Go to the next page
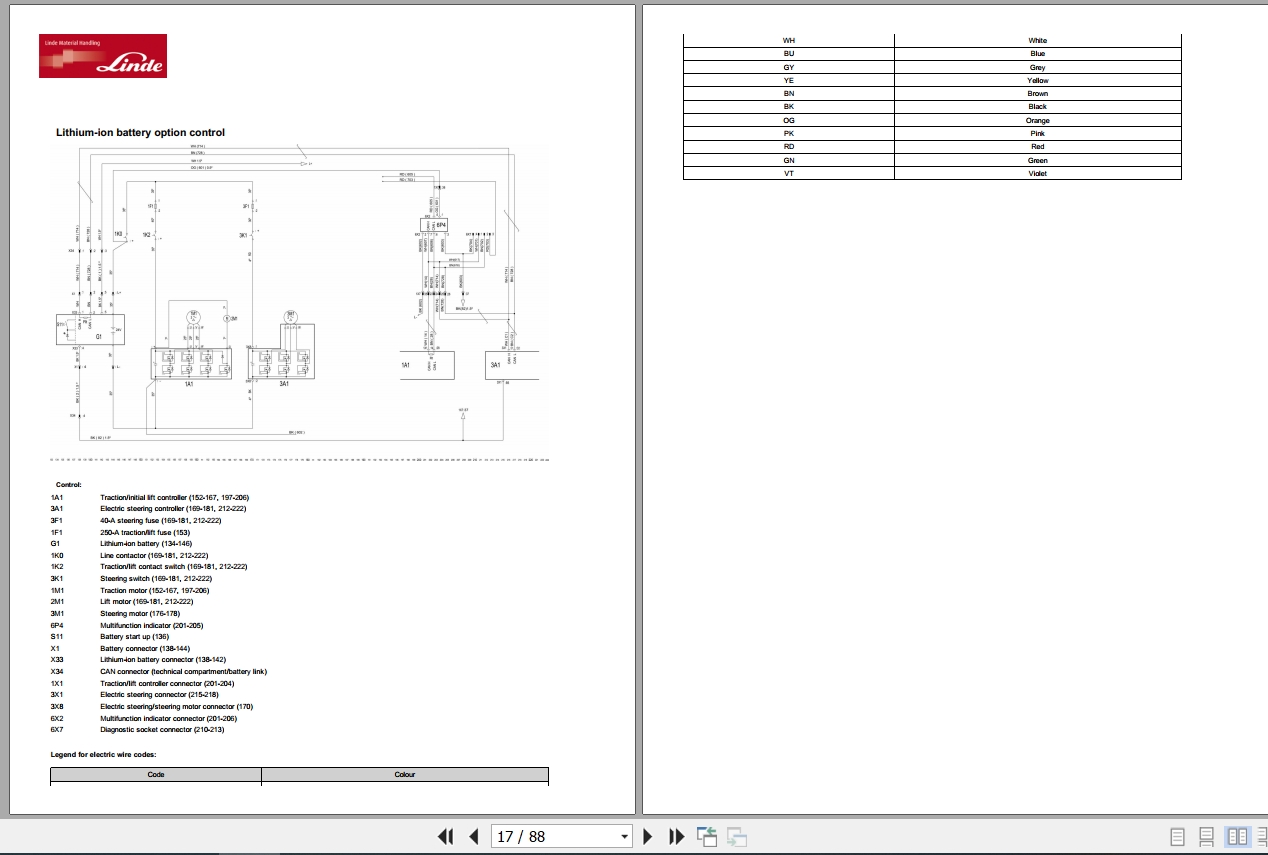The width and height of the screenshot is (1268, 855). pos(648,836)
